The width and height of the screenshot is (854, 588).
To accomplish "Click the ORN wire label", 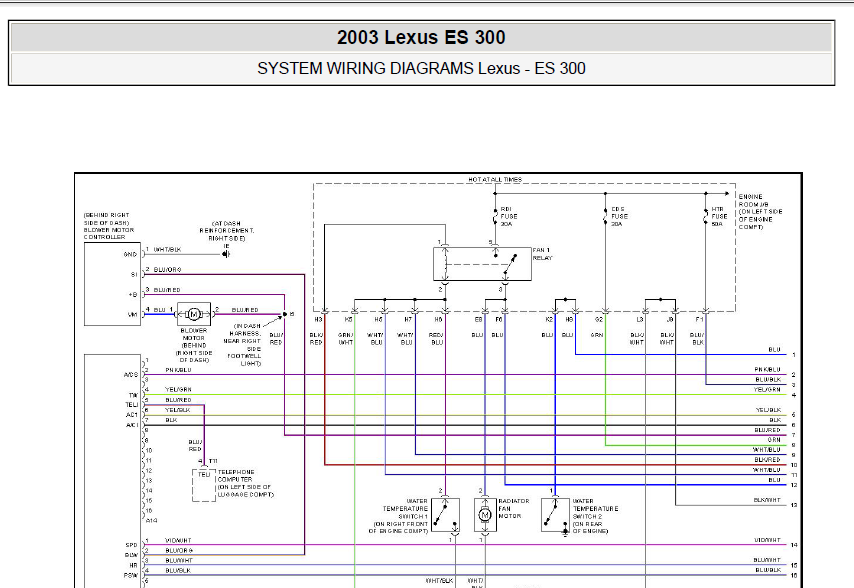I will coord(774,440).
